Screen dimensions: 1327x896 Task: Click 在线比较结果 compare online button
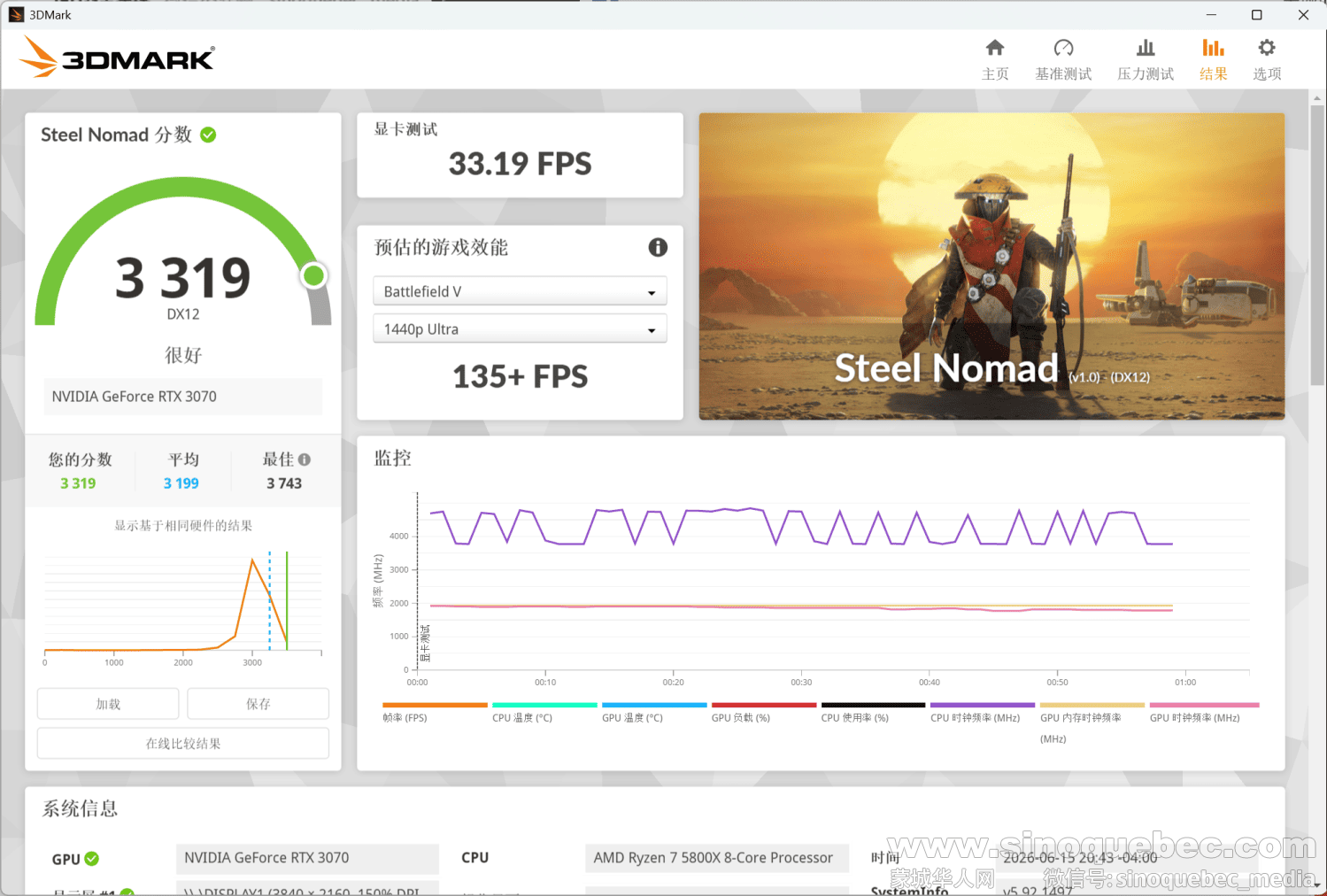pyautogui.click(x=183, y=743)
